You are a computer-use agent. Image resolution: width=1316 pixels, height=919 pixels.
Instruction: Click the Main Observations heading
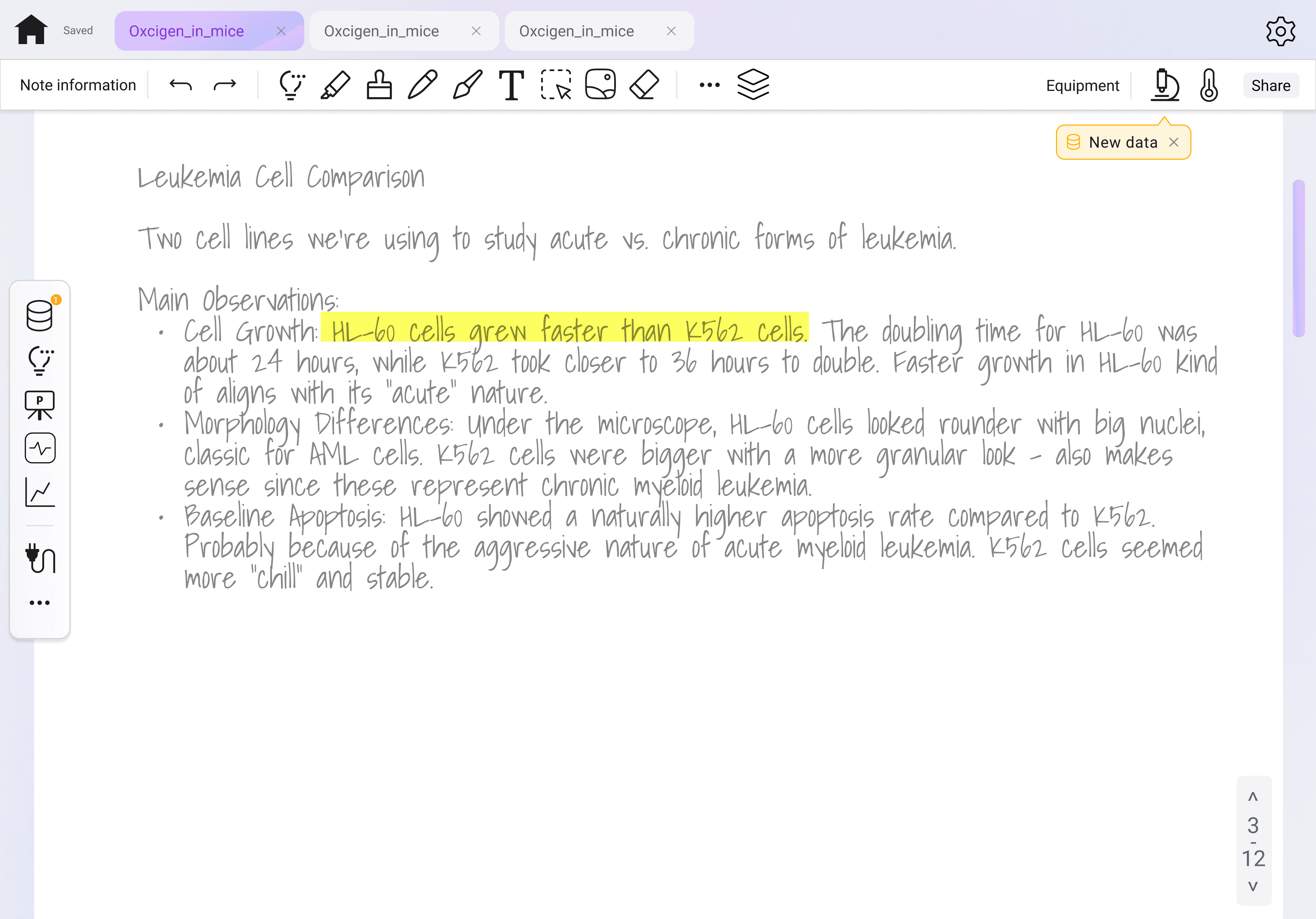click(238, 299)
